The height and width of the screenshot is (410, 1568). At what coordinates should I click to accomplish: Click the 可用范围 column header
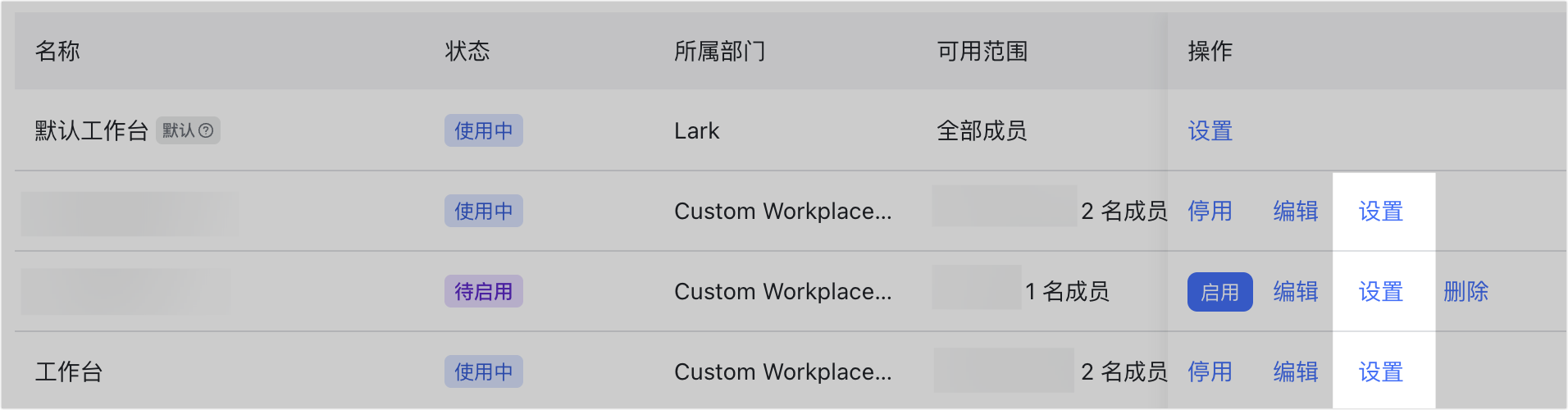tap(982, 51)
